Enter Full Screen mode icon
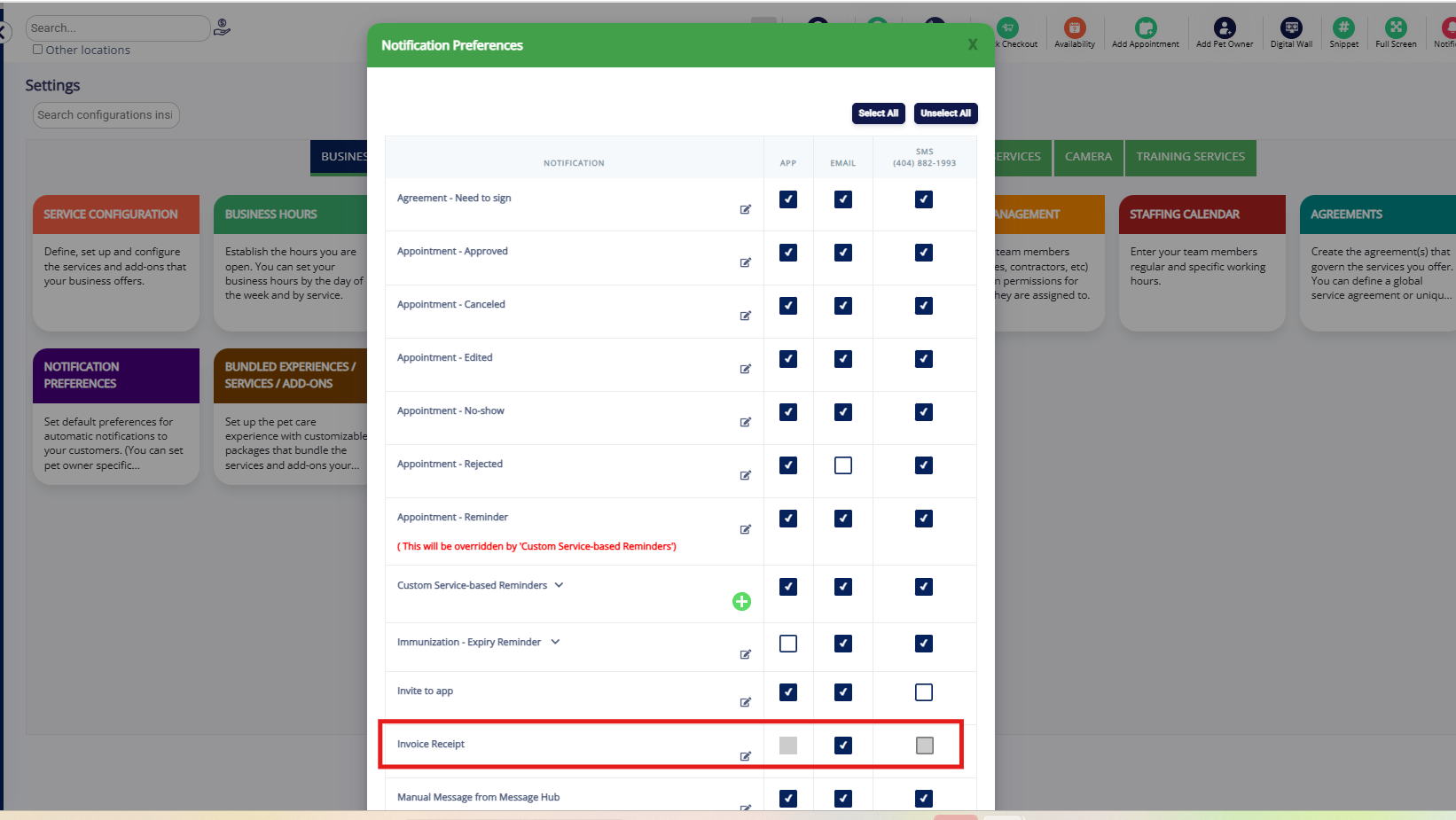1456x820 pixels. pos(1396,28)
